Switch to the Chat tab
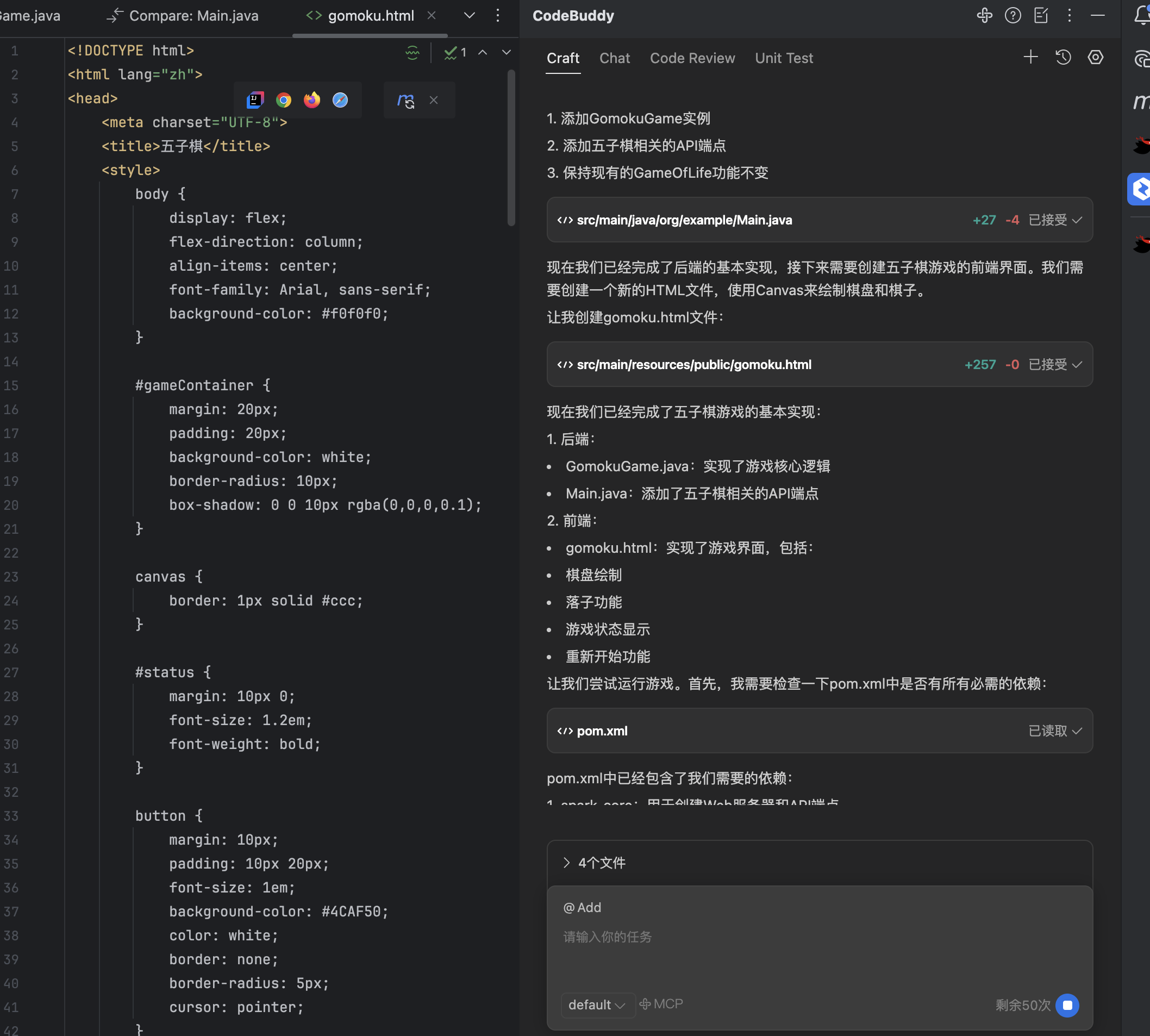1150x1036 pixels. [615, 58]
